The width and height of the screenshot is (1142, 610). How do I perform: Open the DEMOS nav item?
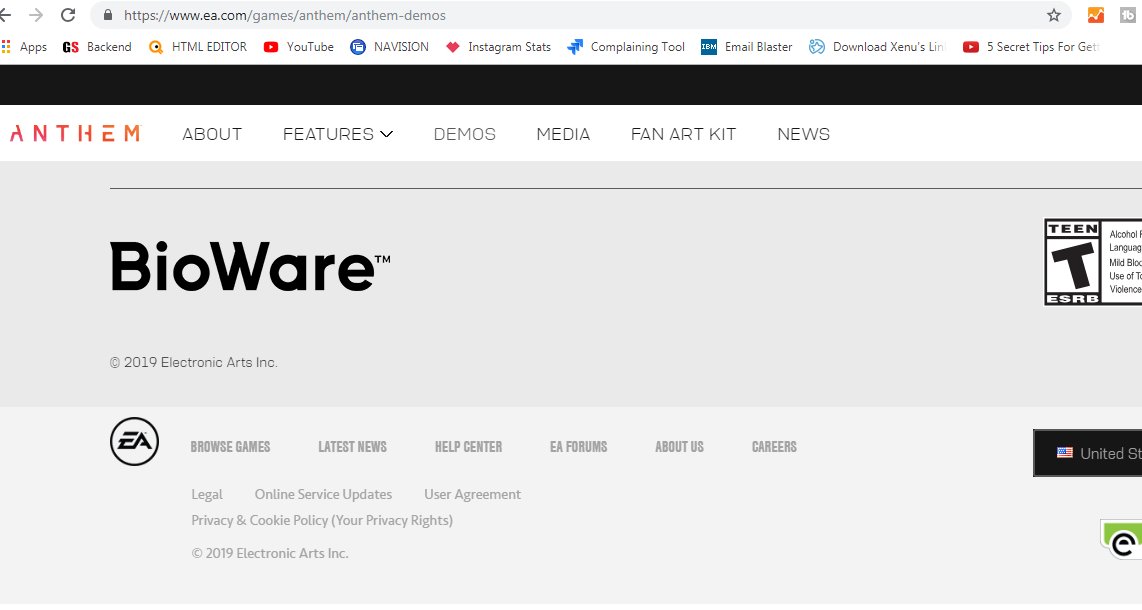click(465, 134)
